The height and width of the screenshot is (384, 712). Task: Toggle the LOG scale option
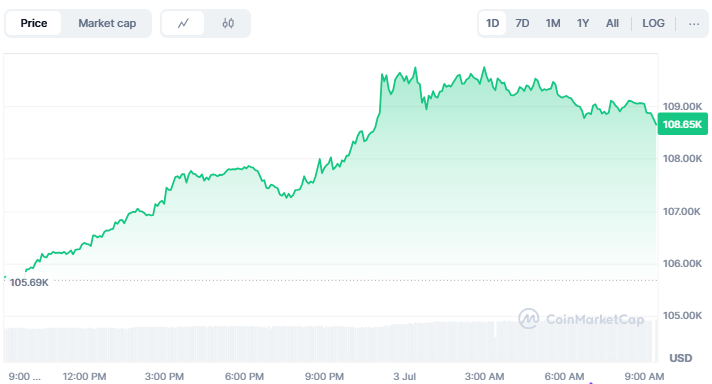click(653, 23)
